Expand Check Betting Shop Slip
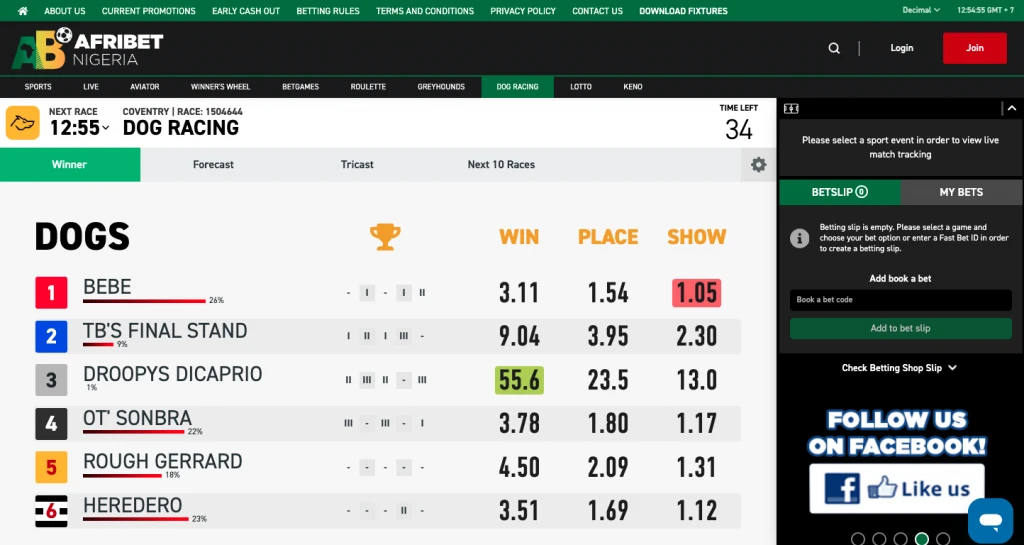 [x=899, y=368]
